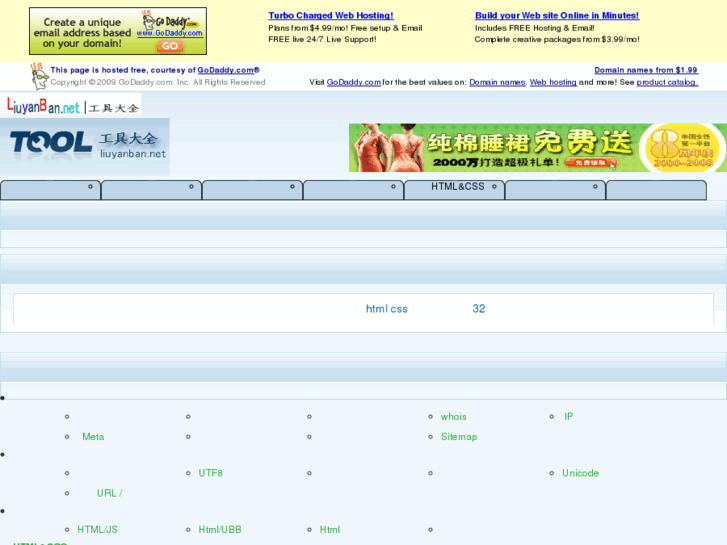Open the Domain names link
Image resolution: width=727 pixels, height=545 pixels.
(x=497, y=82)
